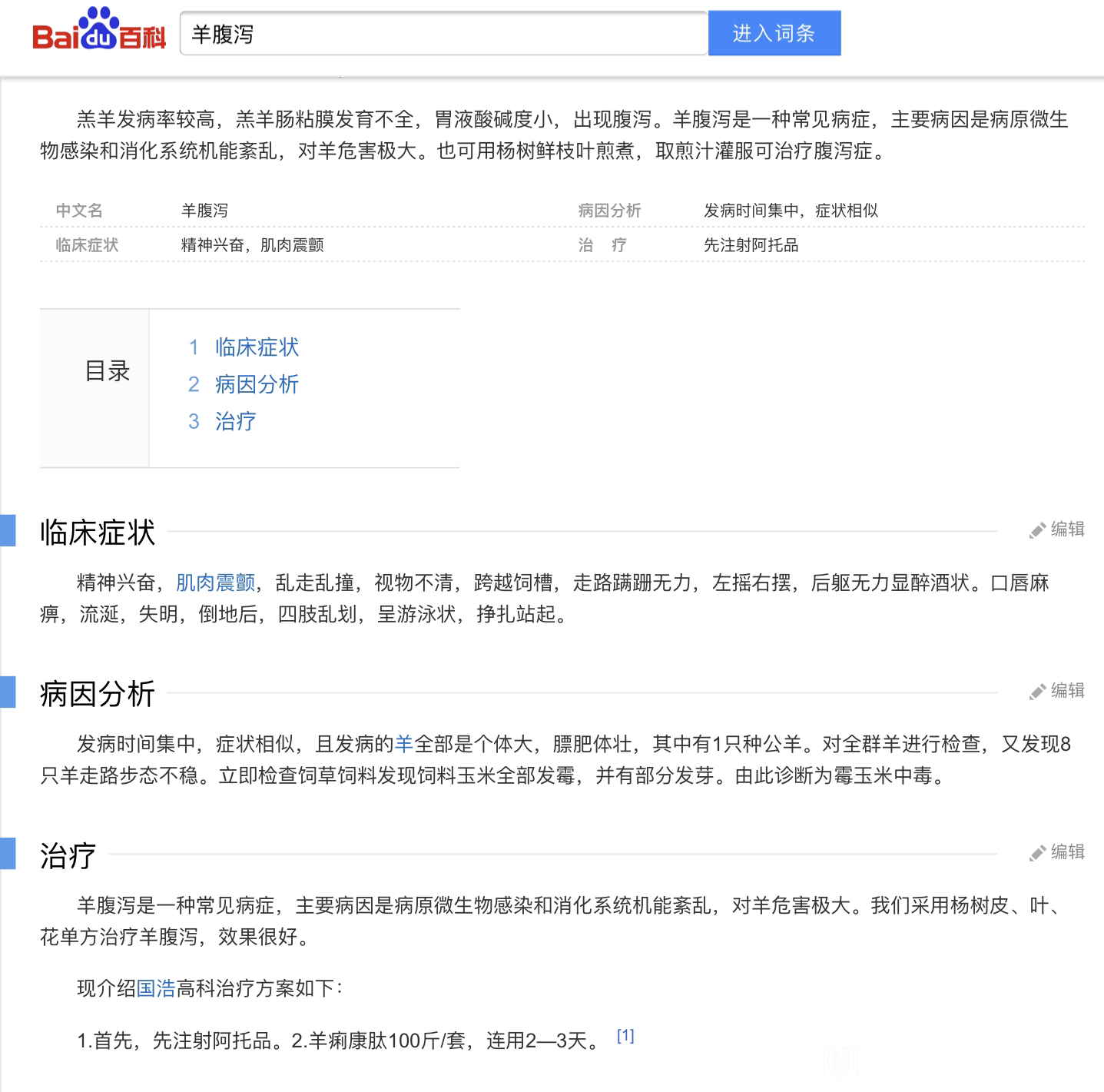Click the pencil edit icon beside 治疗 heading
Image resolution: width=1104 pixels, height=1092 pixels.
tap(1038, 853)
